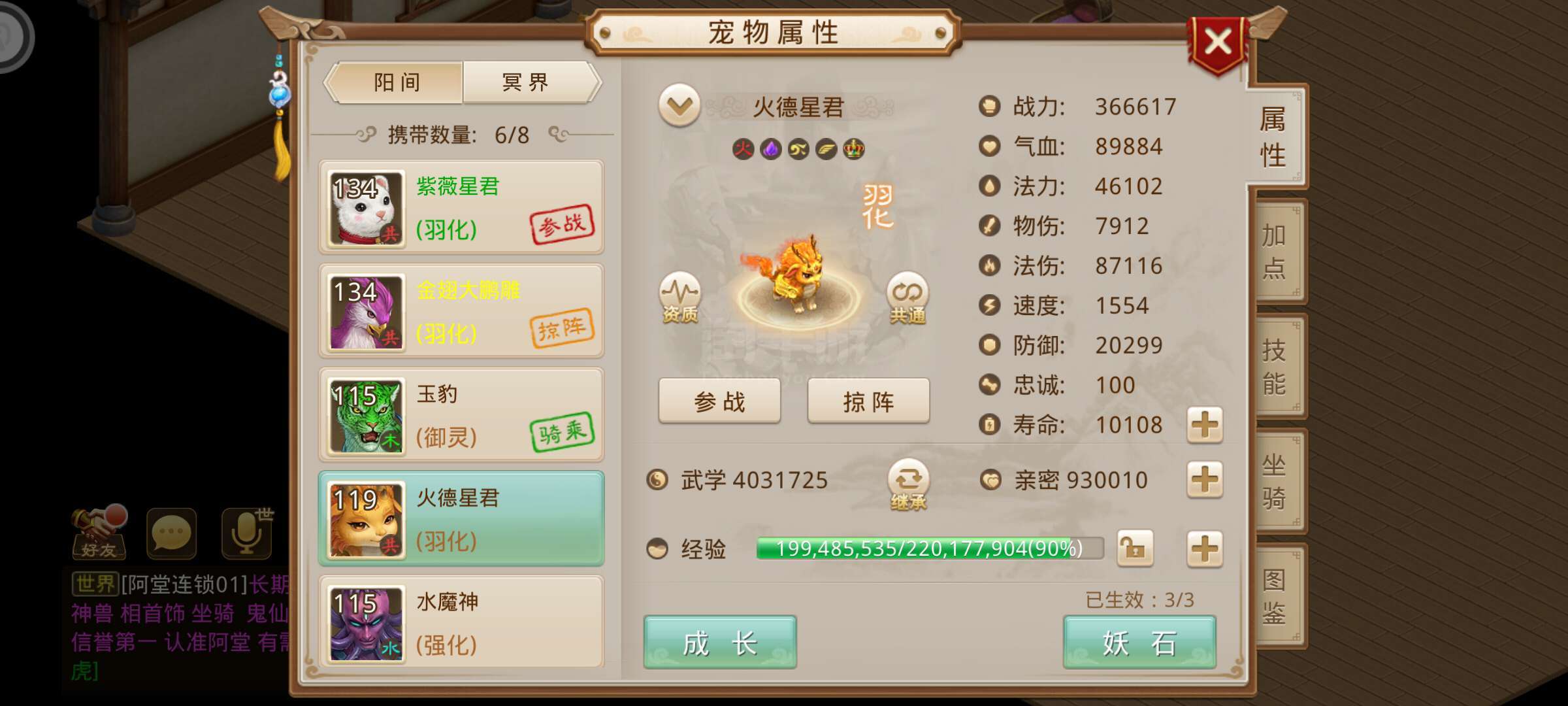1568x706 pixels.
Task: Click the 成长 growth button
Action: (x=720, y=642)
